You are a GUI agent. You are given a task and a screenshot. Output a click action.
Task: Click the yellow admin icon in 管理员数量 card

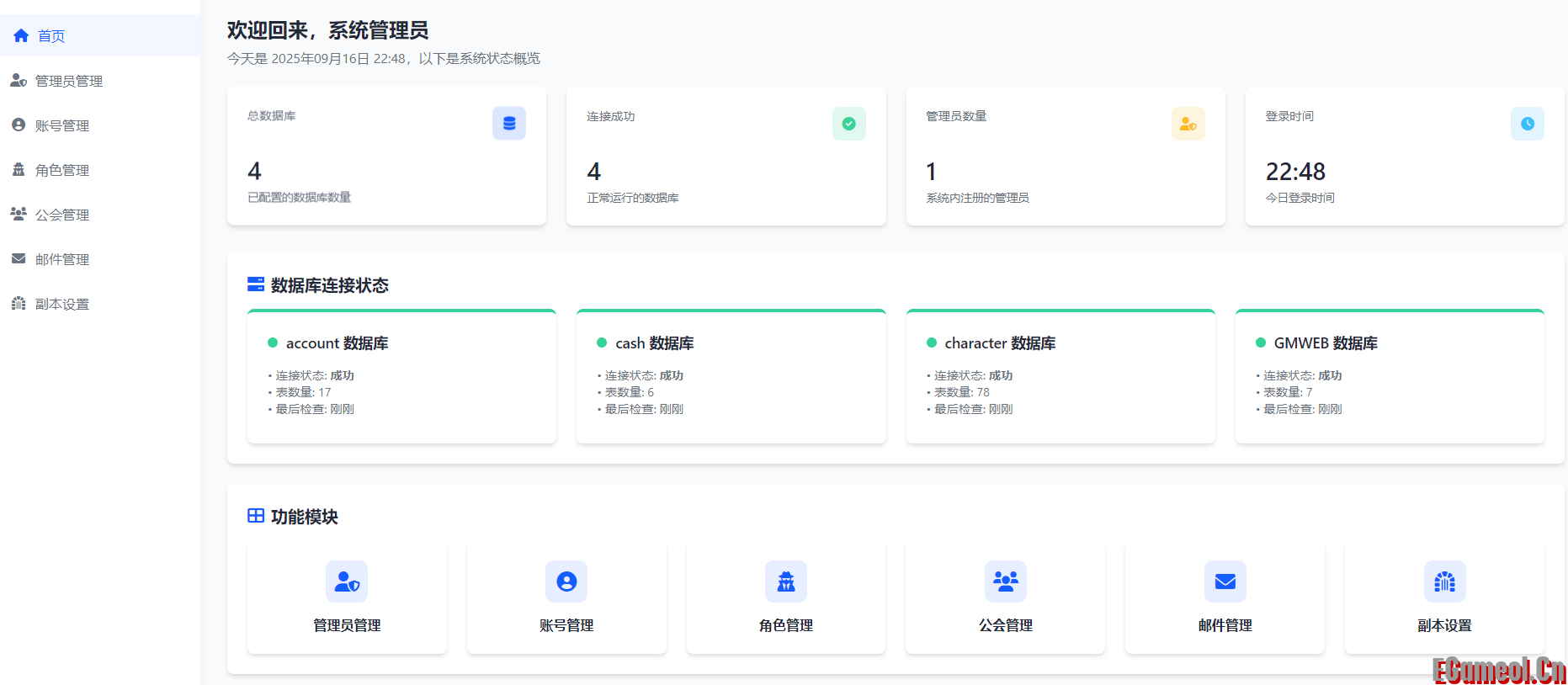pos(1188,124)
